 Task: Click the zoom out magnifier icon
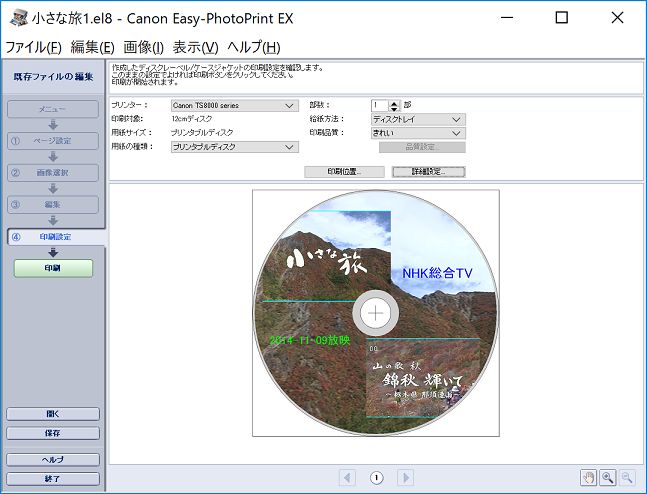[x=627, y=478]
